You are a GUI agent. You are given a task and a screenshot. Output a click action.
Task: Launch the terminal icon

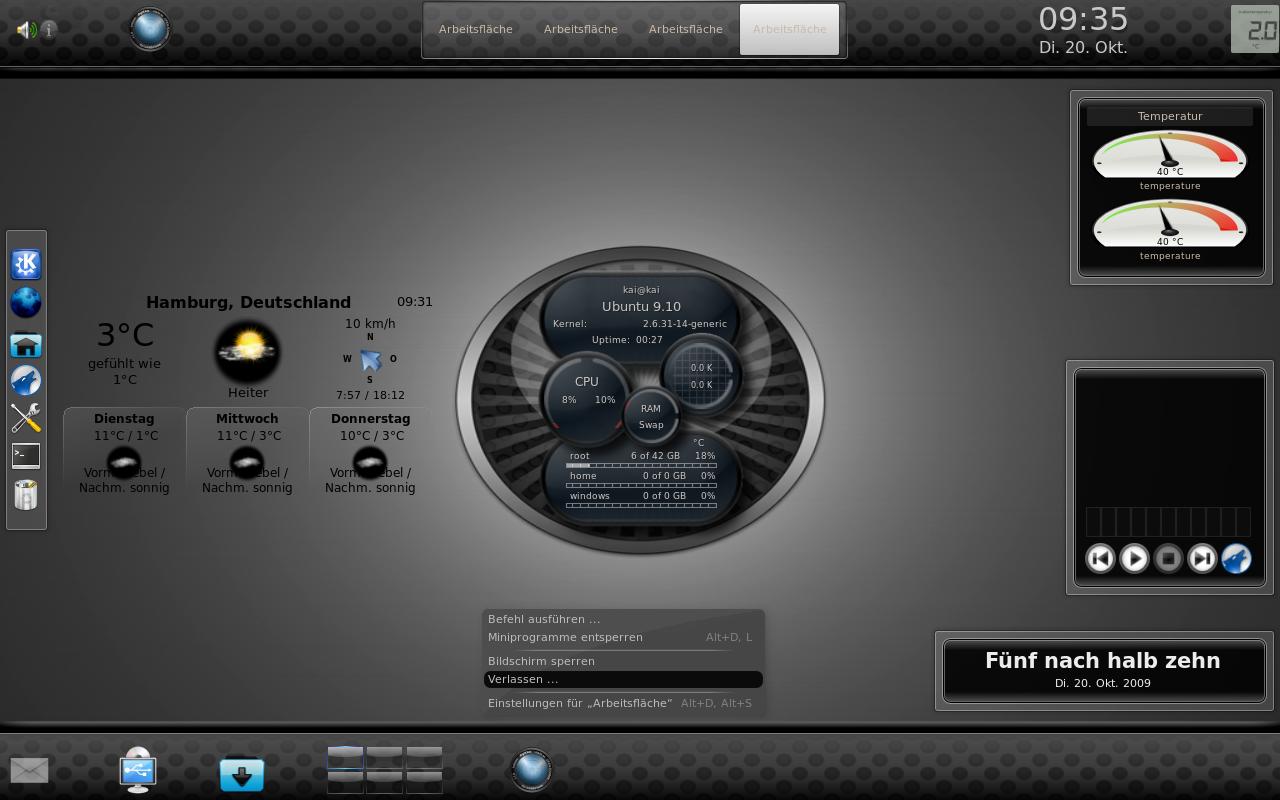tap(26, 456)
